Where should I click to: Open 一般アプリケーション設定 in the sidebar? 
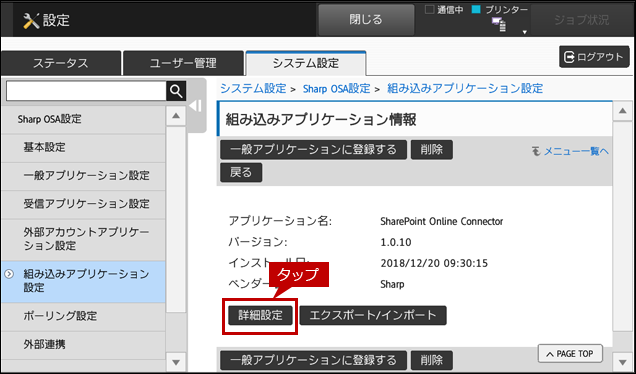[x=83, y=176]
